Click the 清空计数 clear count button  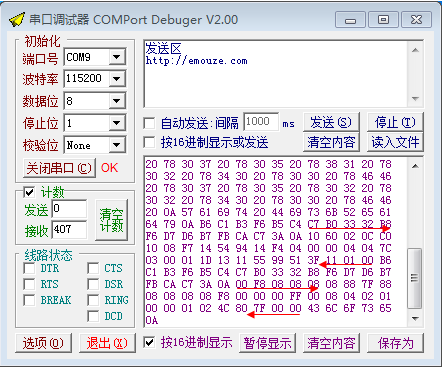[111, 220]
